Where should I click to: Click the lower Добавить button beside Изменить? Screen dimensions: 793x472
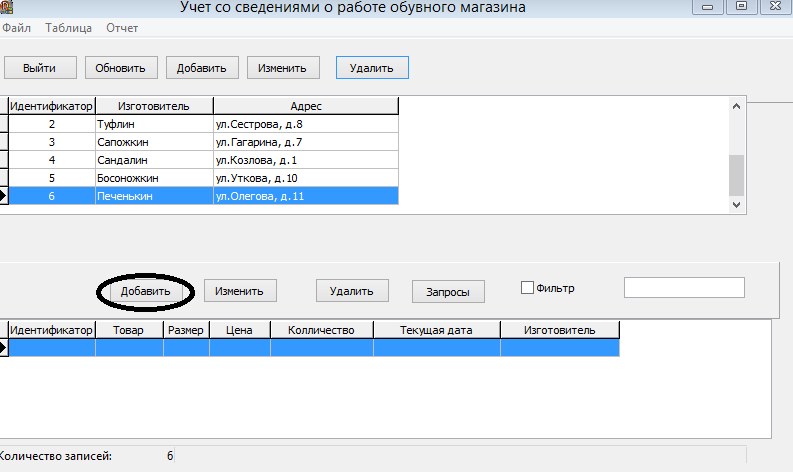146,291
